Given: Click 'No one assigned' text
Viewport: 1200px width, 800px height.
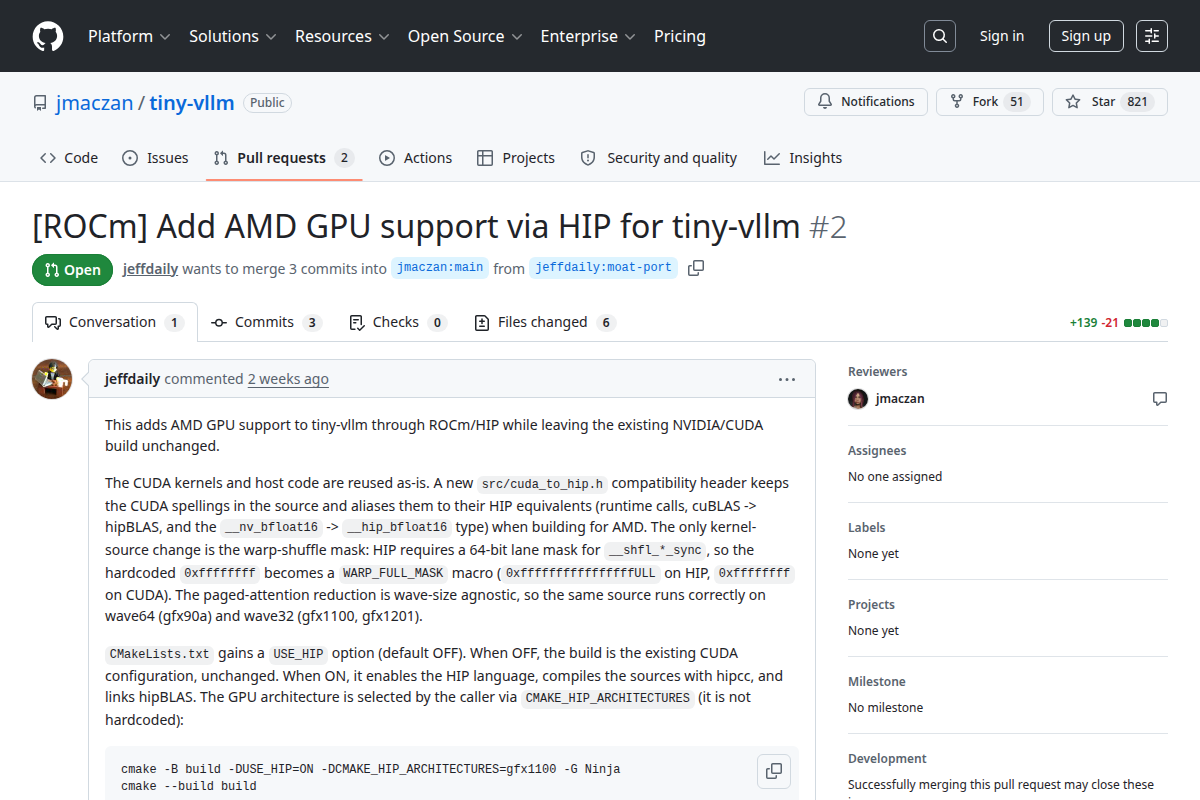Looking at the screenshot, I should [x=895, y=477].
